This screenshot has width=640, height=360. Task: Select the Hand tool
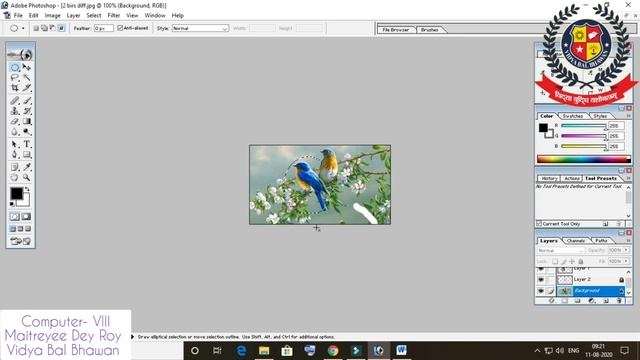click(15, 178)
